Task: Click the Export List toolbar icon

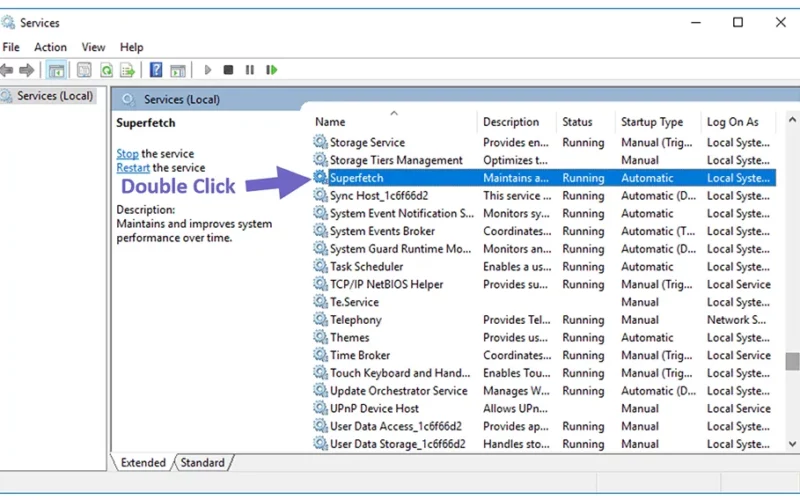Action: (127, 70)
